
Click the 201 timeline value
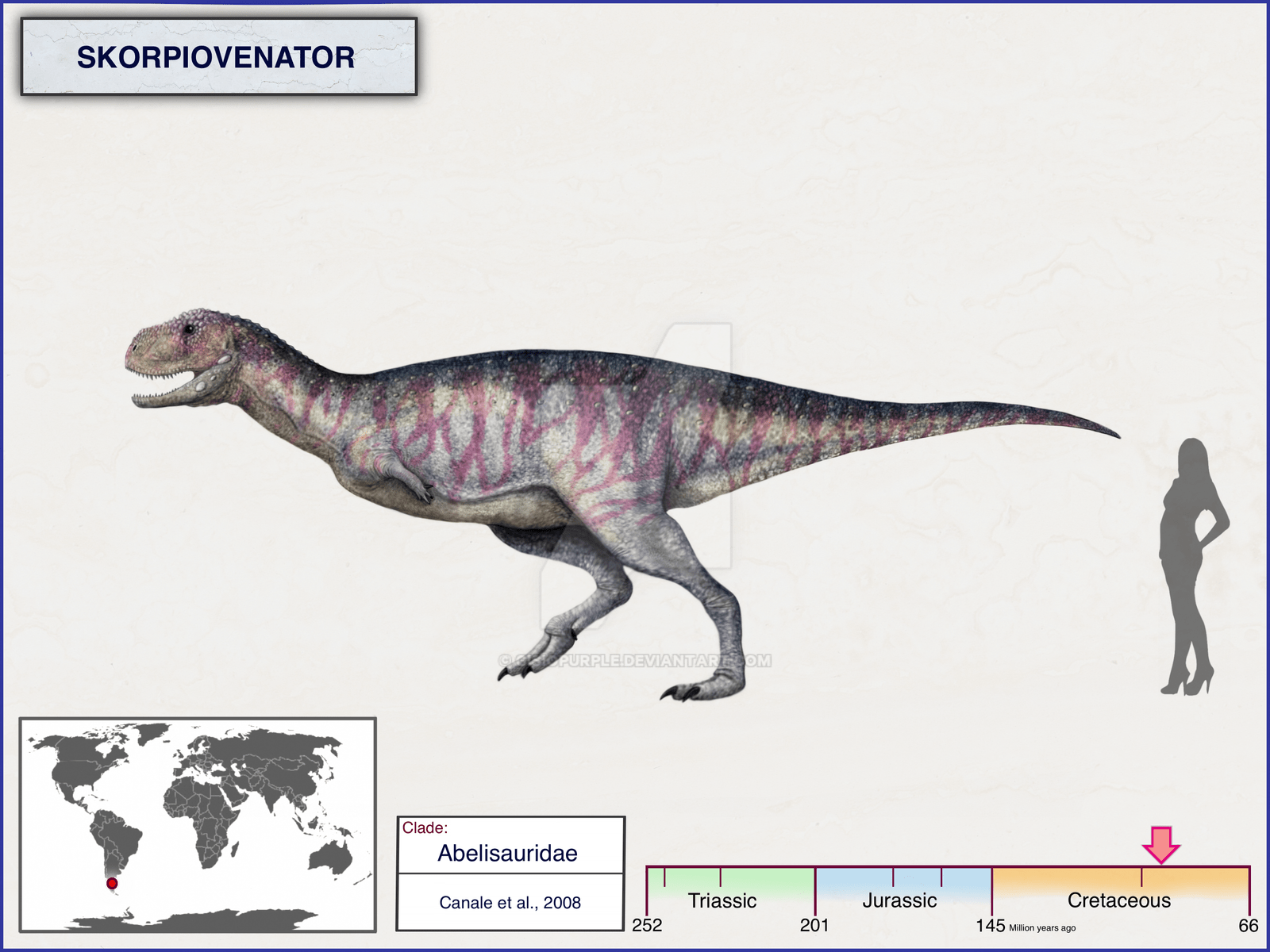(x=814, y=926)
